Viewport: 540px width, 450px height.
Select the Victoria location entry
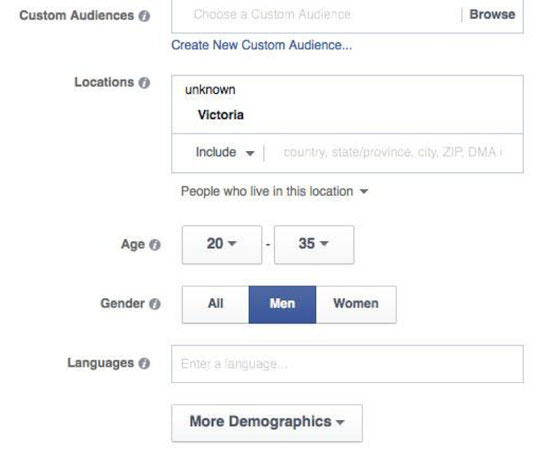(221, 115)
